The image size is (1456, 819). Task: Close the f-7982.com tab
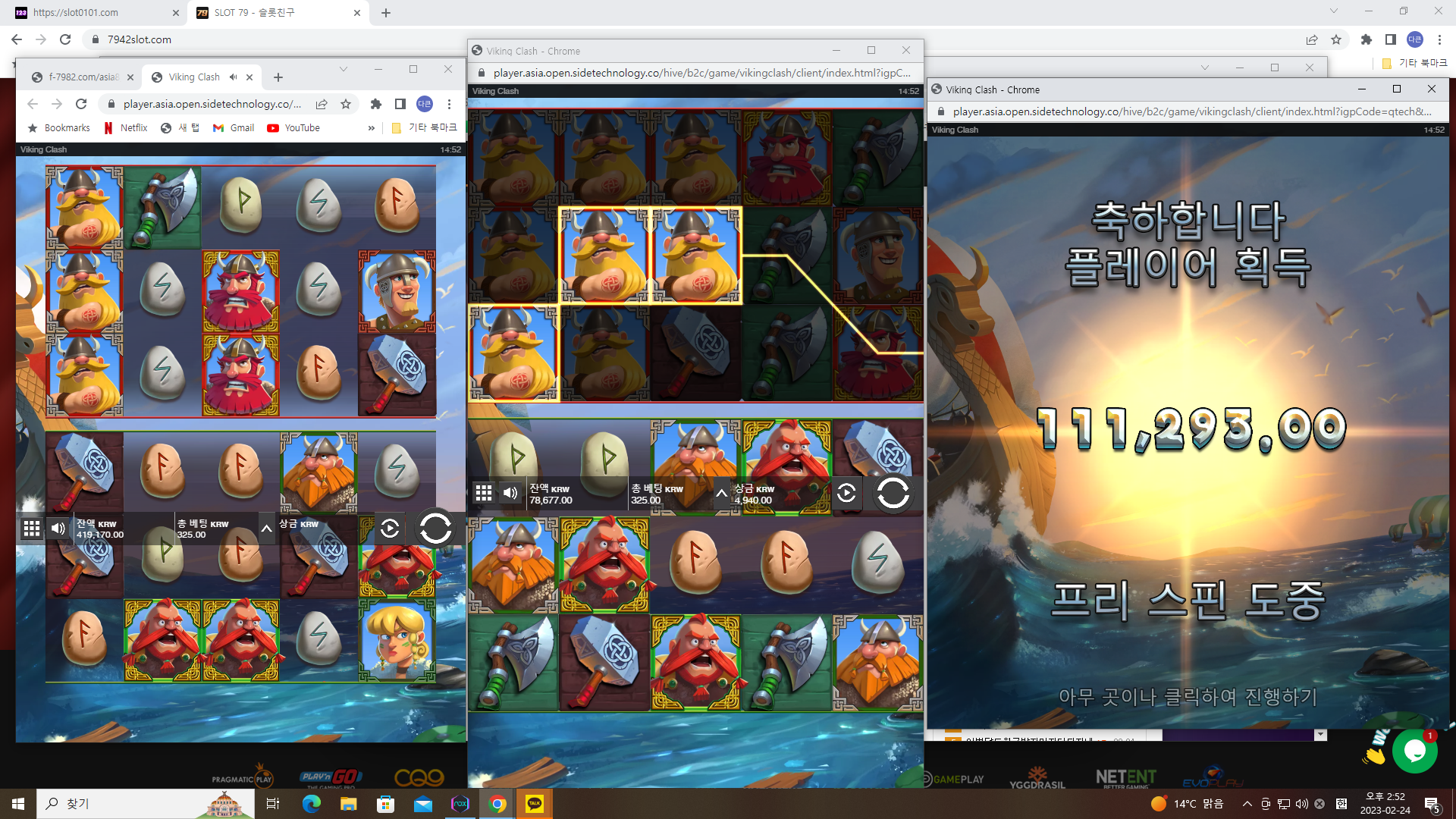(x=130, y=77)
